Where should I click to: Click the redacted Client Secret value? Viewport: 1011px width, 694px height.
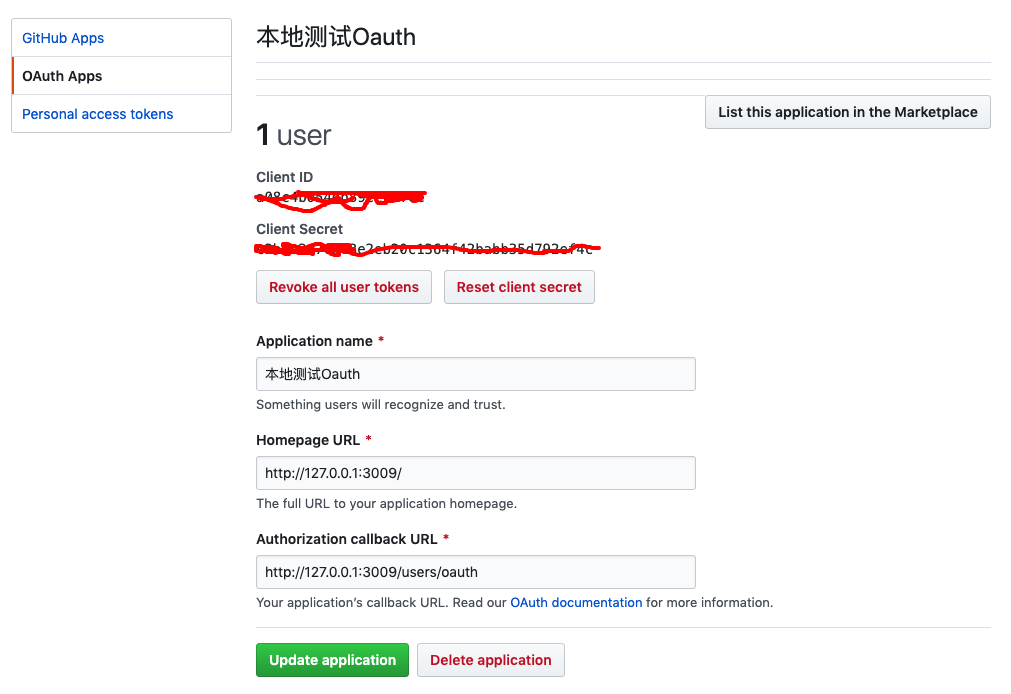click(428, 248)
